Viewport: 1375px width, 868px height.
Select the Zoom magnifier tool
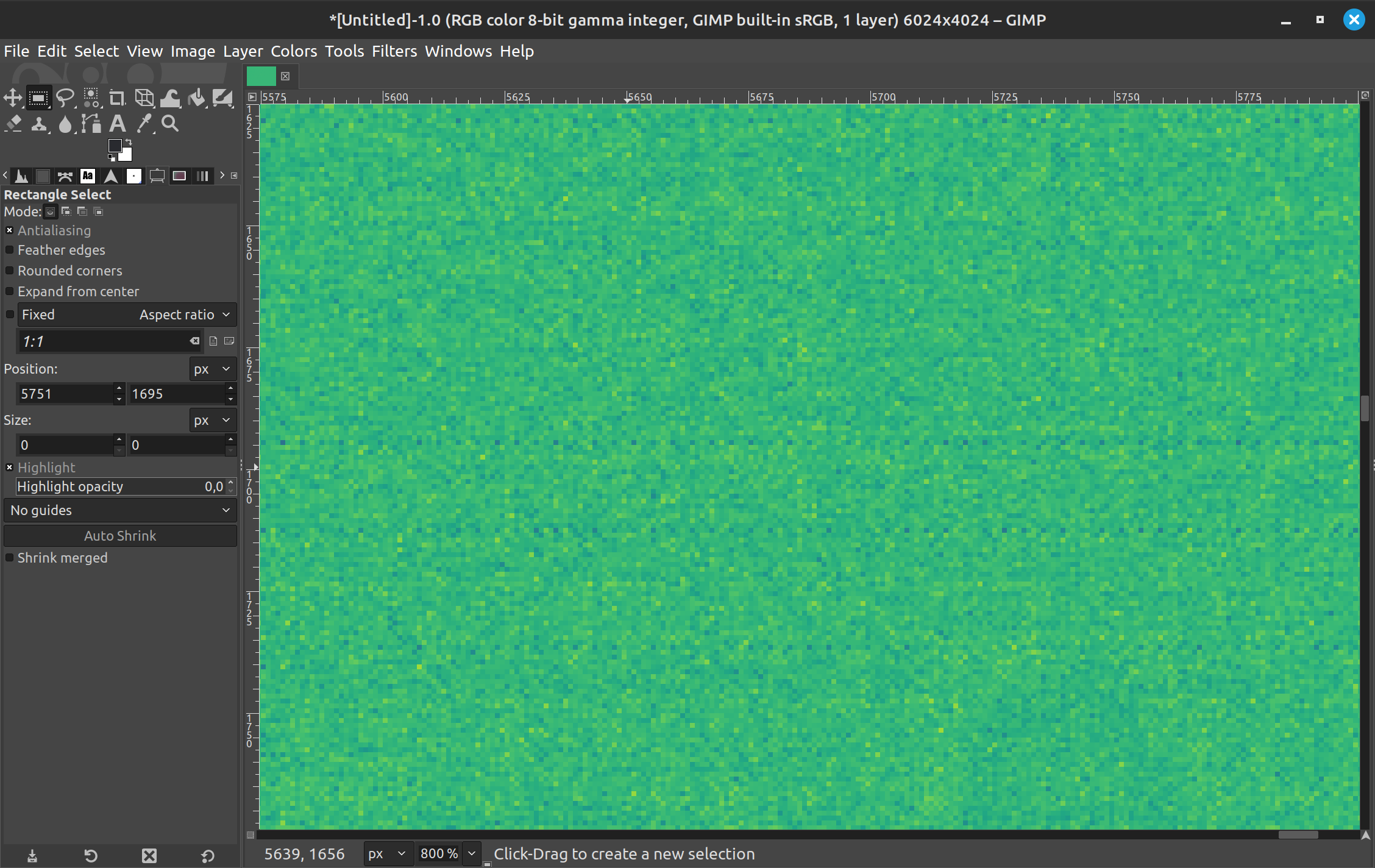(170, 124)
